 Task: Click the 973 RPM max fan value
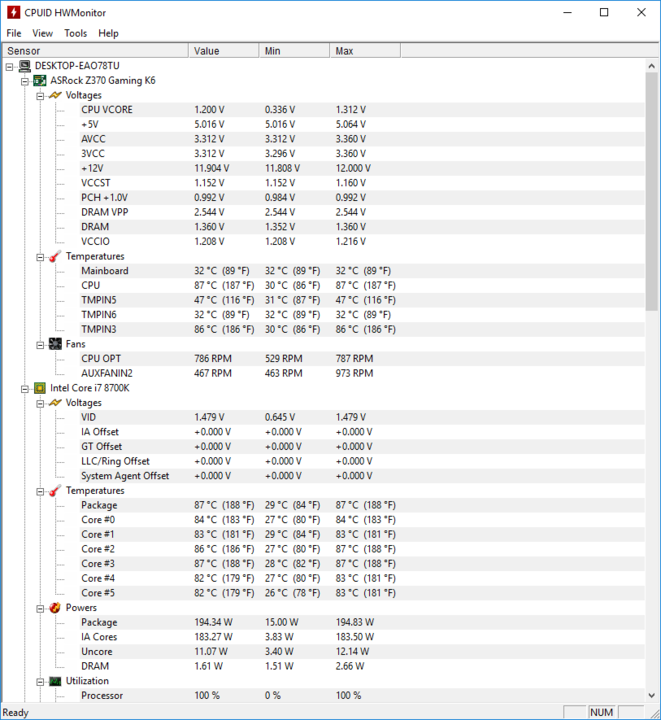pos(354,374)
